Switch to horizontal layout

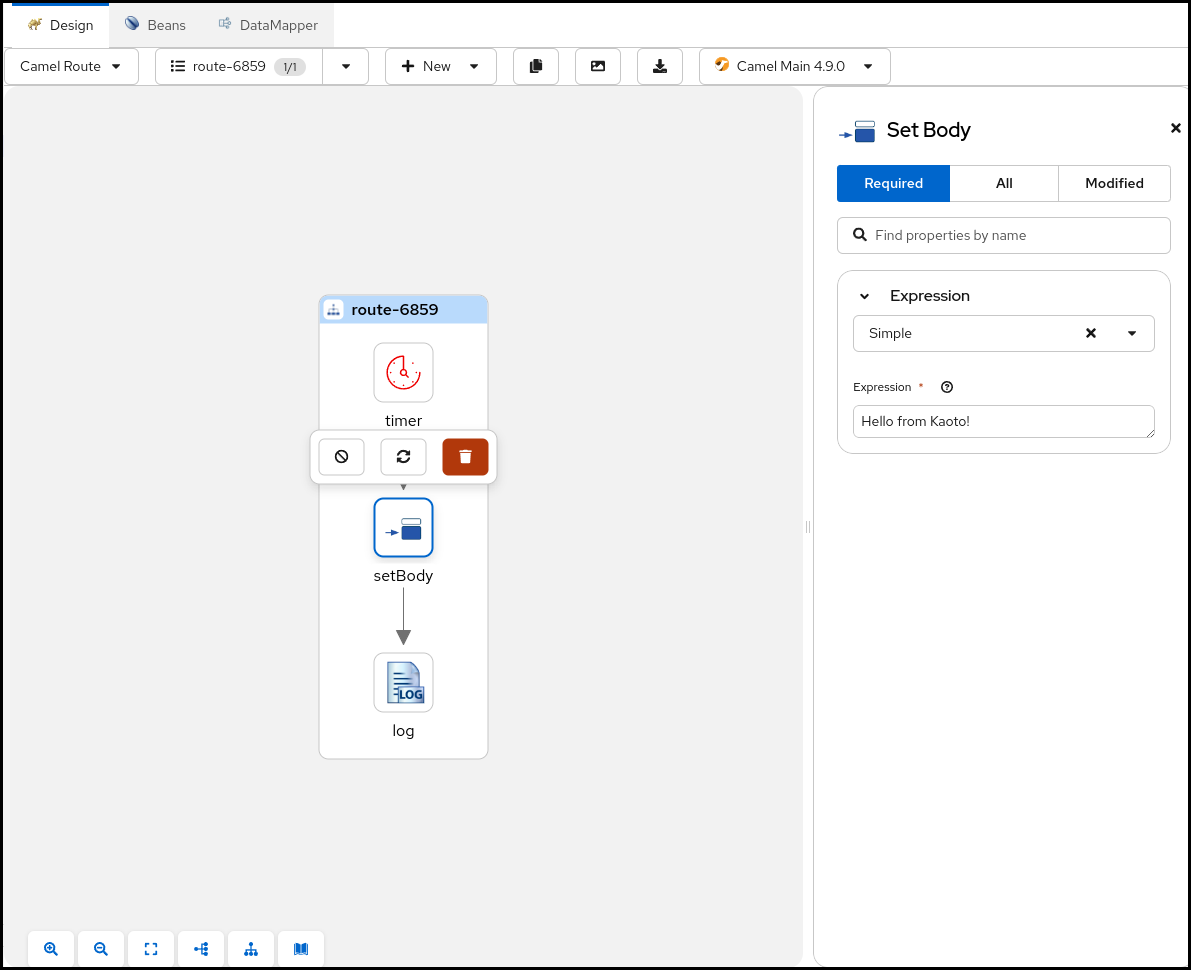201,949
